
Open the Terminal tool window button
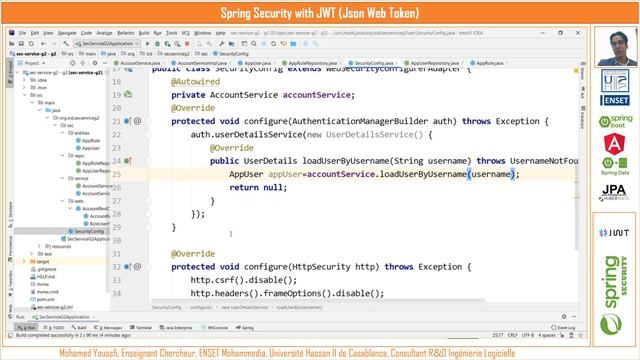(x=141, y=327)
